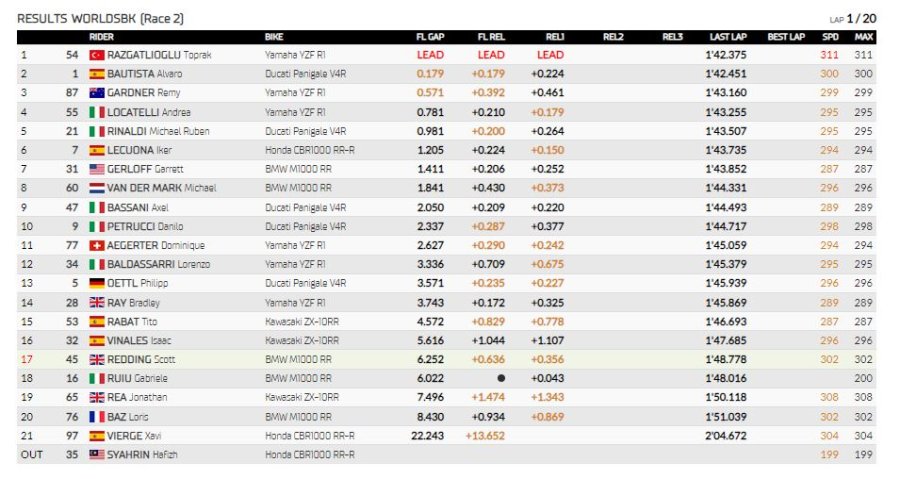Viewport: 900px width, 479px height.
Task: Click the black dot in Ruiu's row
Action: [x=500, y=378]
